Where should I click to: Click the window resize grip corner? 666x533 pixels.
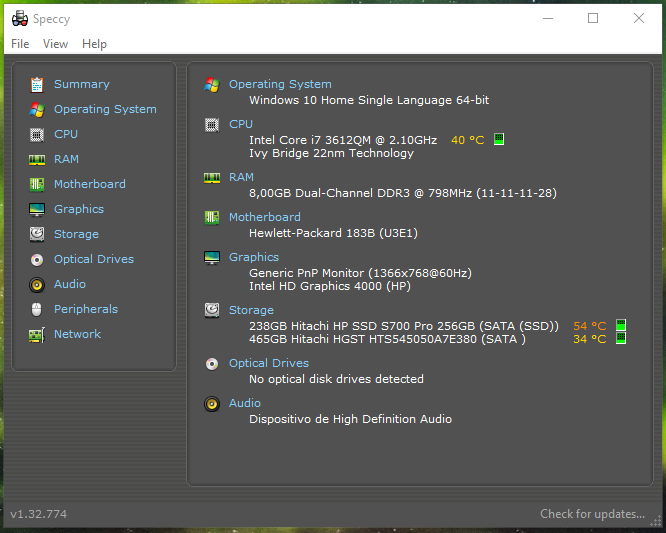(657, 522)
